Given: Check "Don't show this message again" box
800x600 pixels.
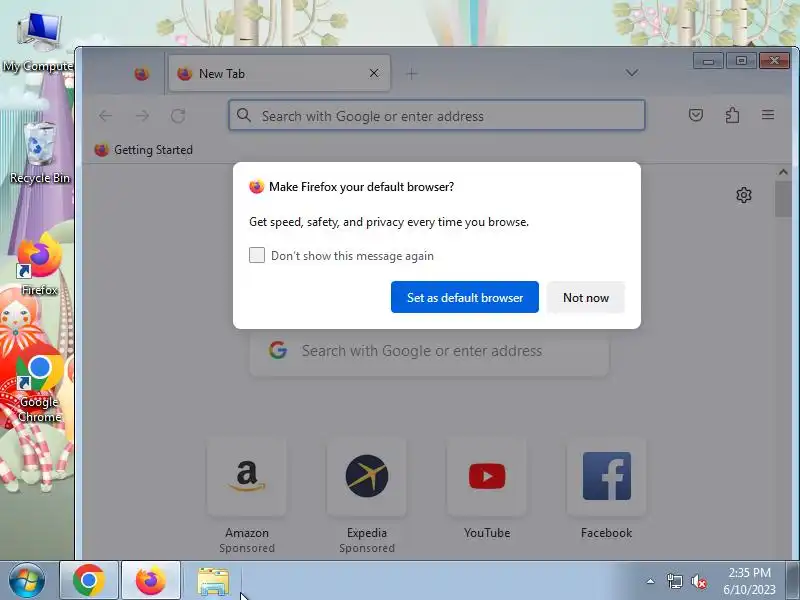Looking at the screenshot, I should point(257,255).
